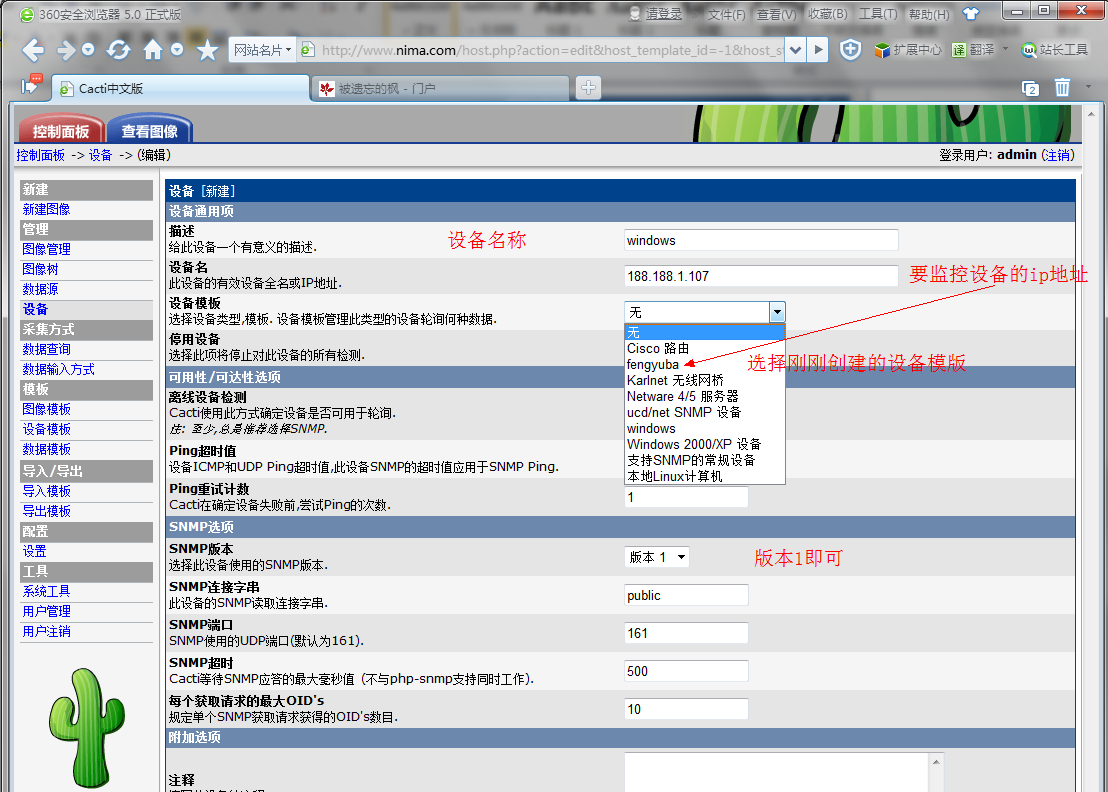Click the trash bin closed-tabs icon
The width and height of the screenshot is (1108, 792).
1062,88
